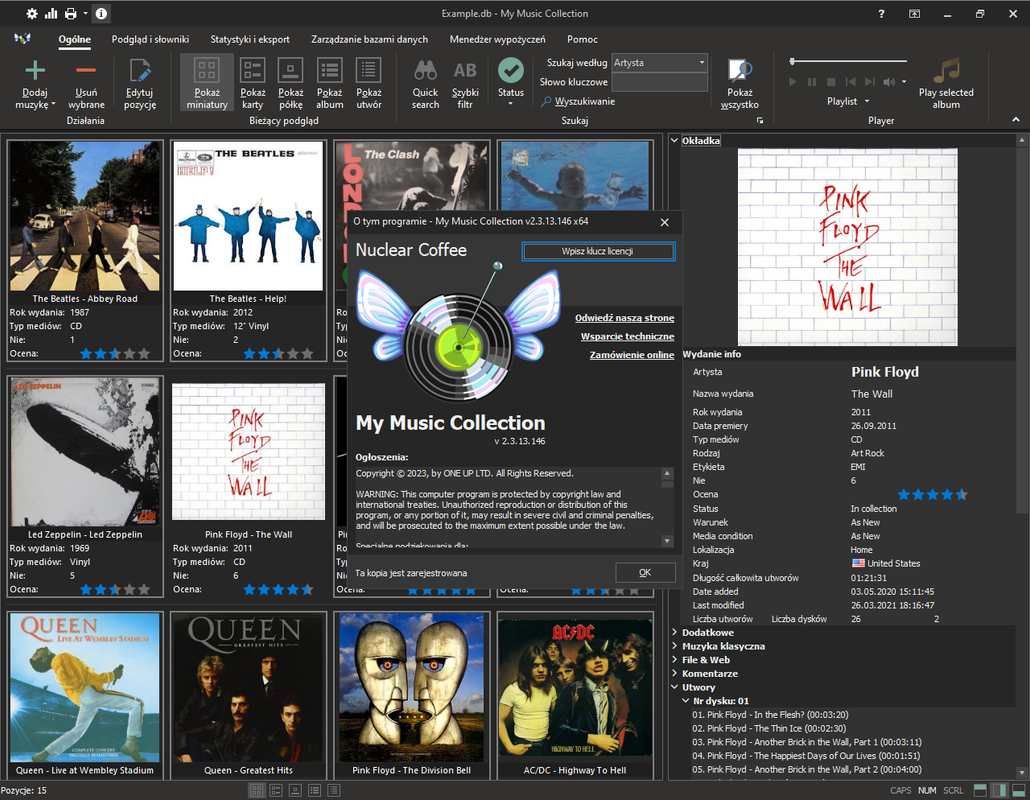Click Pokaż wszystko show all icon
The image size is (1030, 800).
740,84
